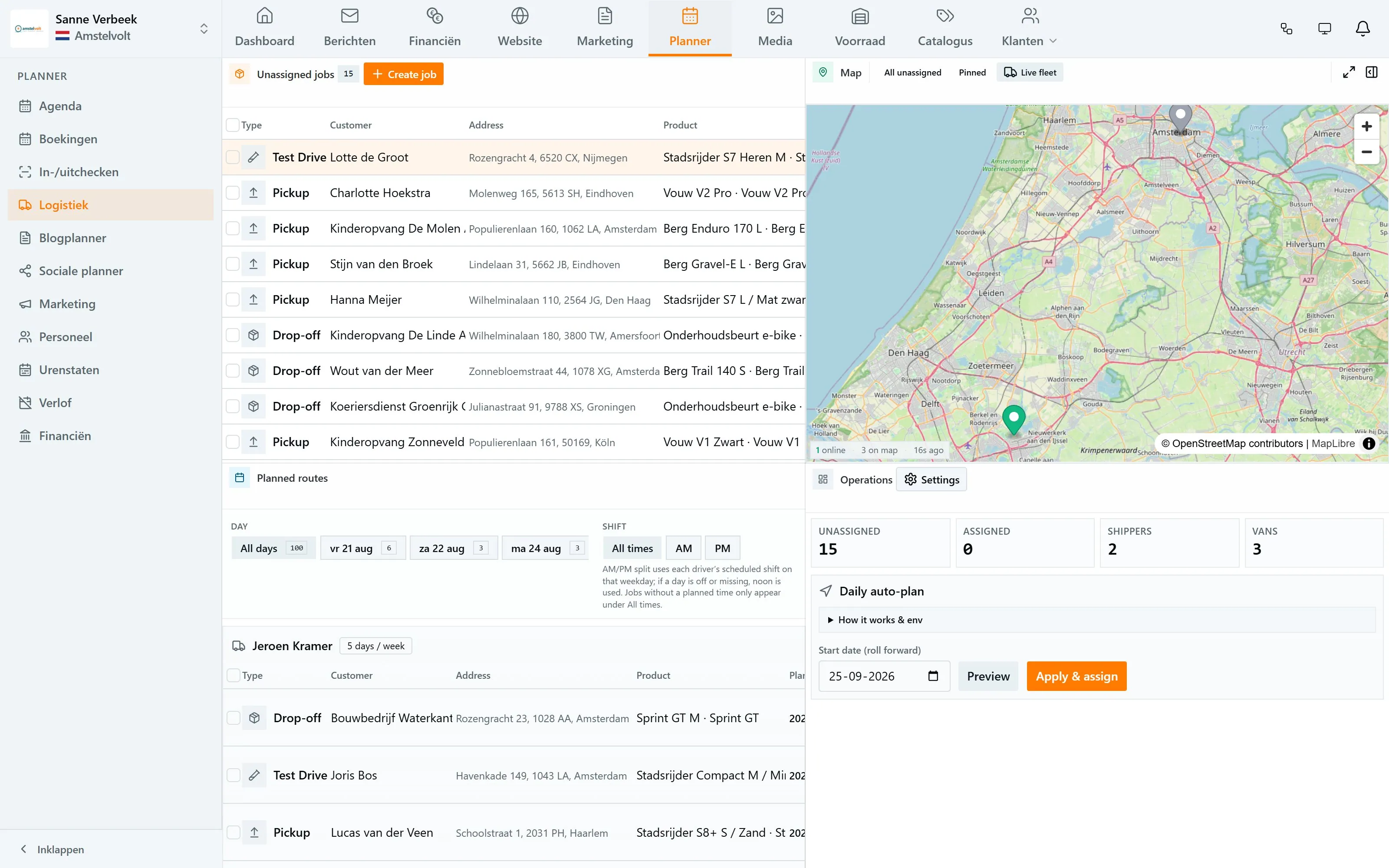Click the green map marker near Rotterdam

1014,420
